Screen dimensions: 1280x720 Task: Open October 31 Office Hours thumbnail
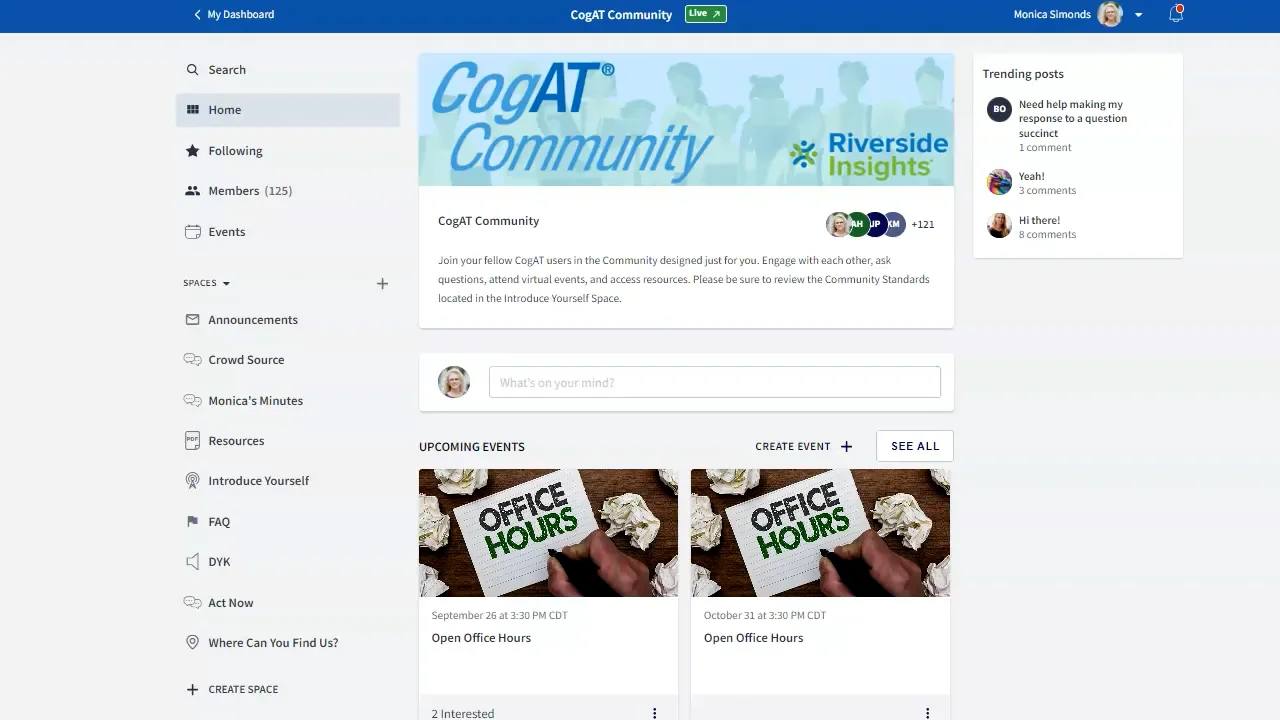point(820,533)
